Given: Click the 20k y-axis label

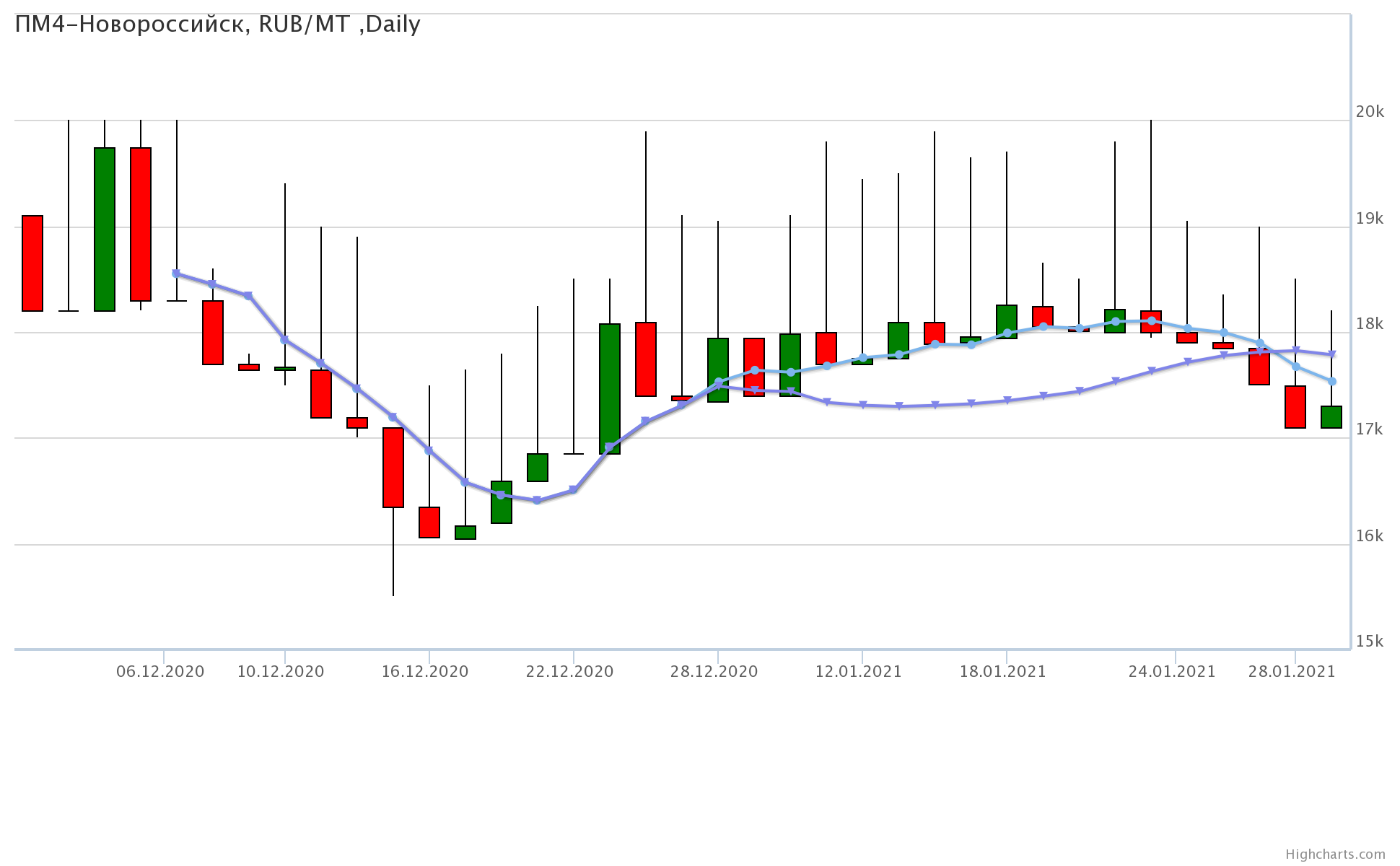Looking at the screenshot, I should coord(1369,112).
